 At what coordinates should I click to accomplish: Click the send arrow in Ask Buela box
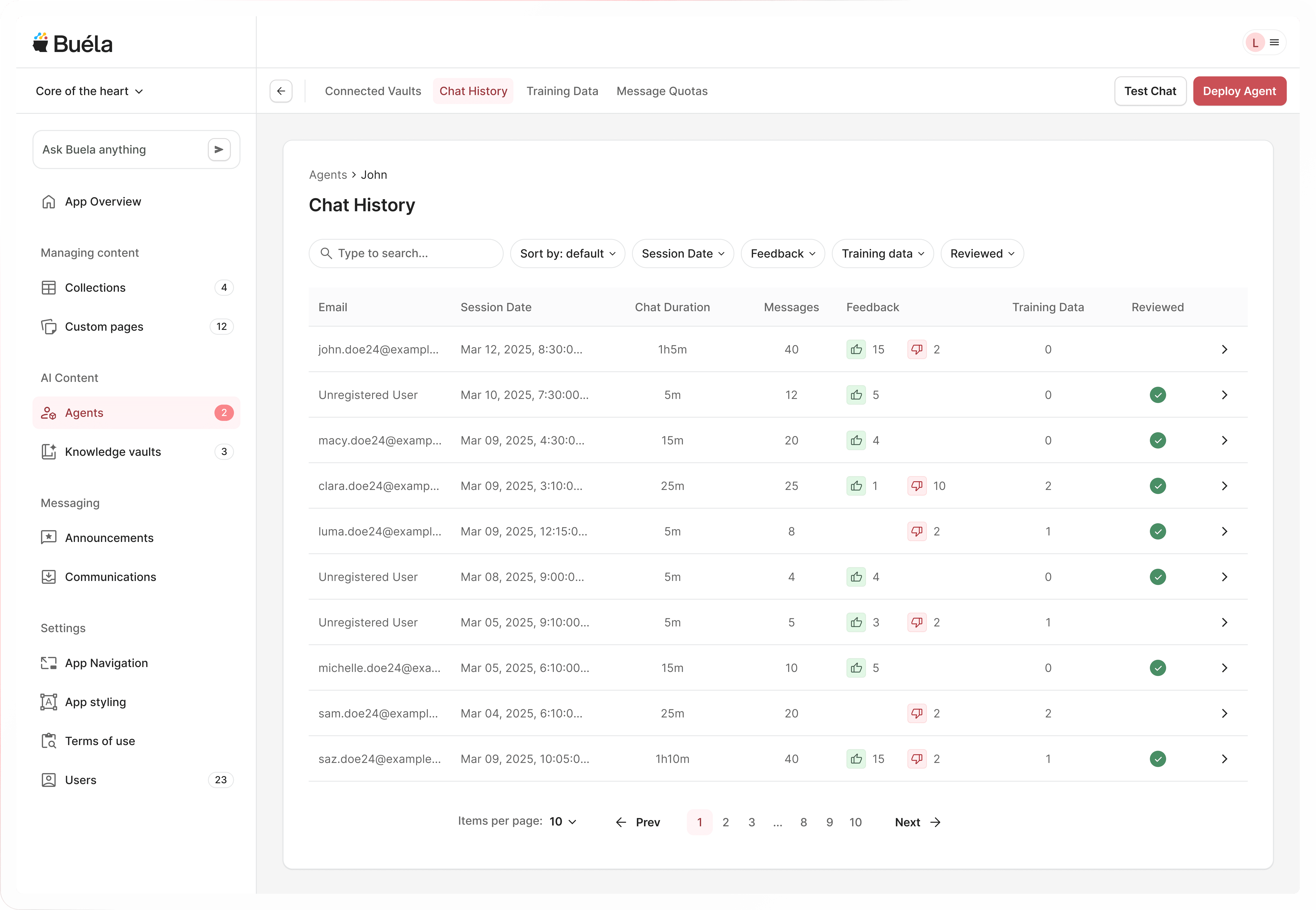pyautogui.click(x=219, y=149)
